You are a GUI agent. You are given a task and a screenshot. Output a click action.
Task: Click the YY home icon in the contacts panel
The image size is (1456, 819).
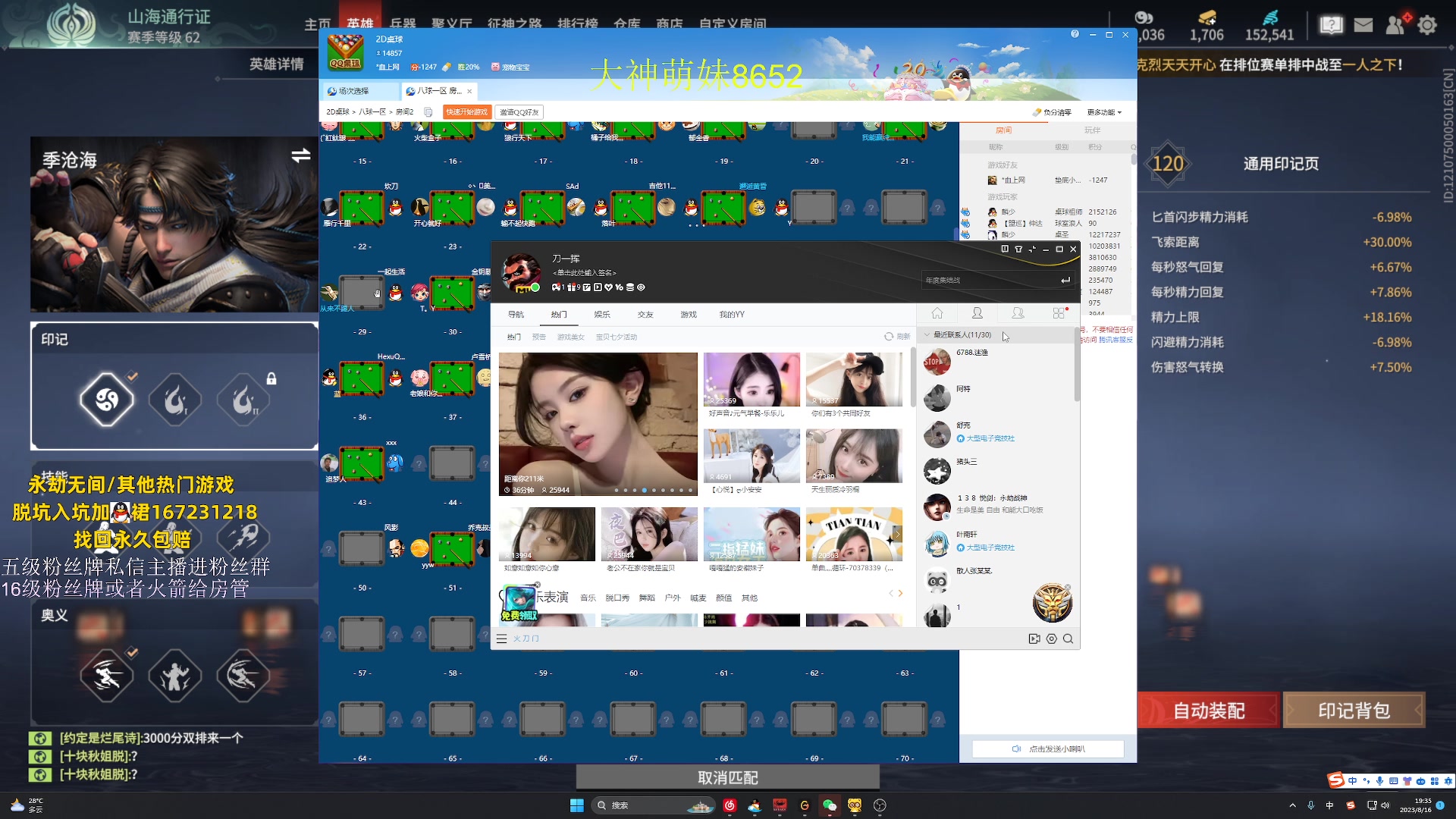(x=937, y=314)
